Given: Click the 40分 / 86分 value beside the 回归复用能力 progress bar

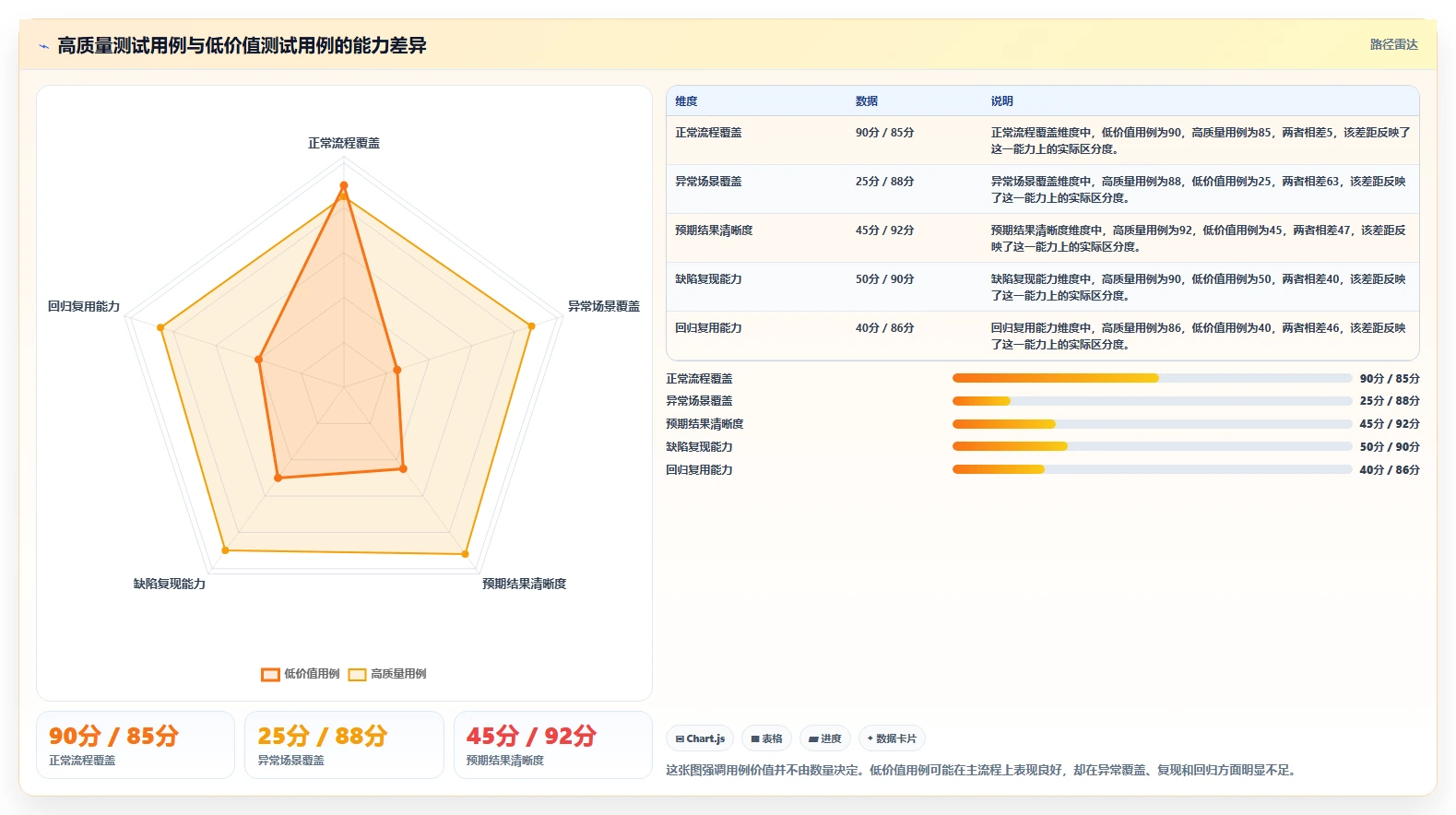Looking at the screenshot, I should coord(1390,470).
